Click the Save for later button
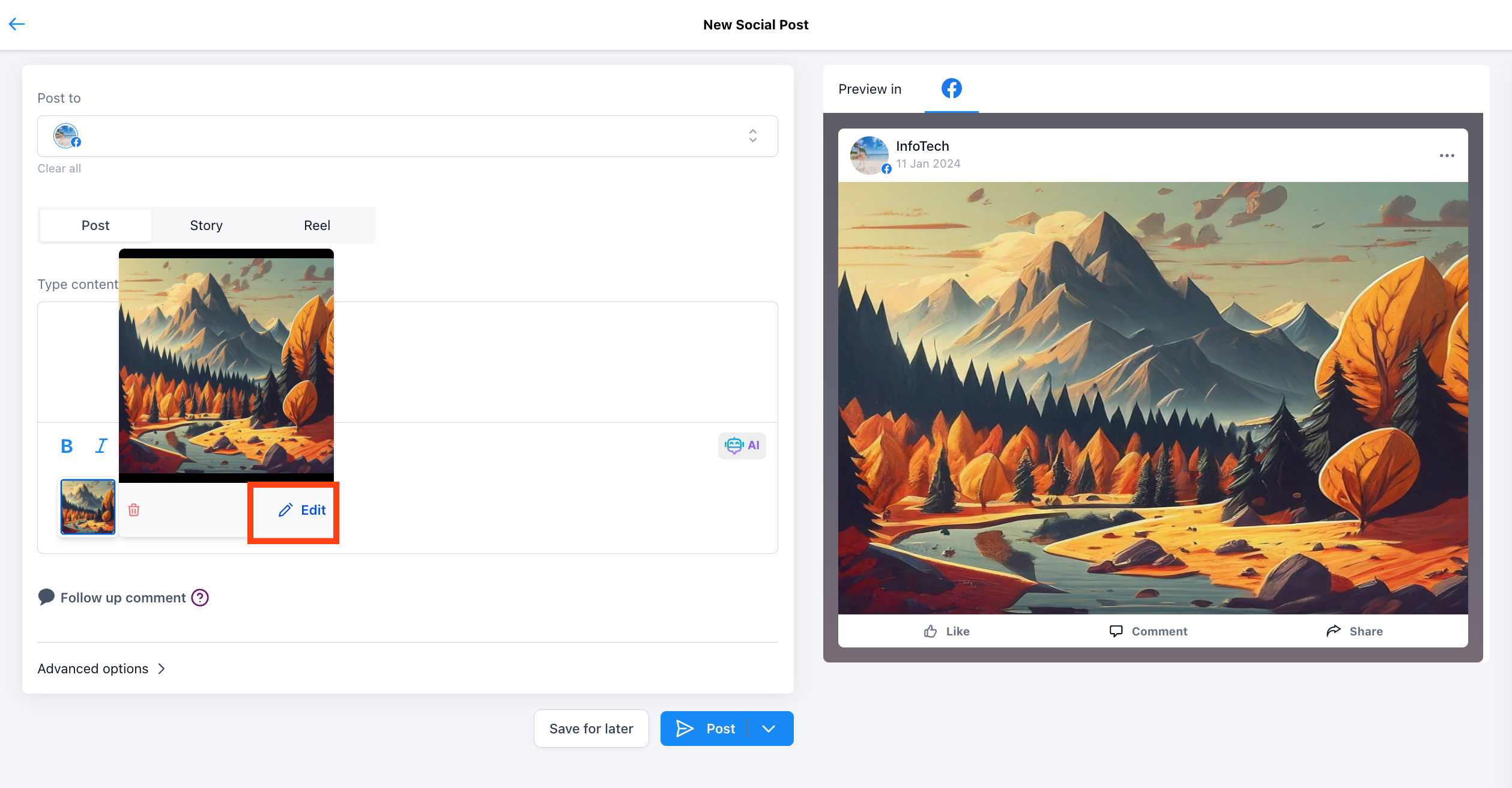This screenshot has height=788, width=1512. pos(591,728)
